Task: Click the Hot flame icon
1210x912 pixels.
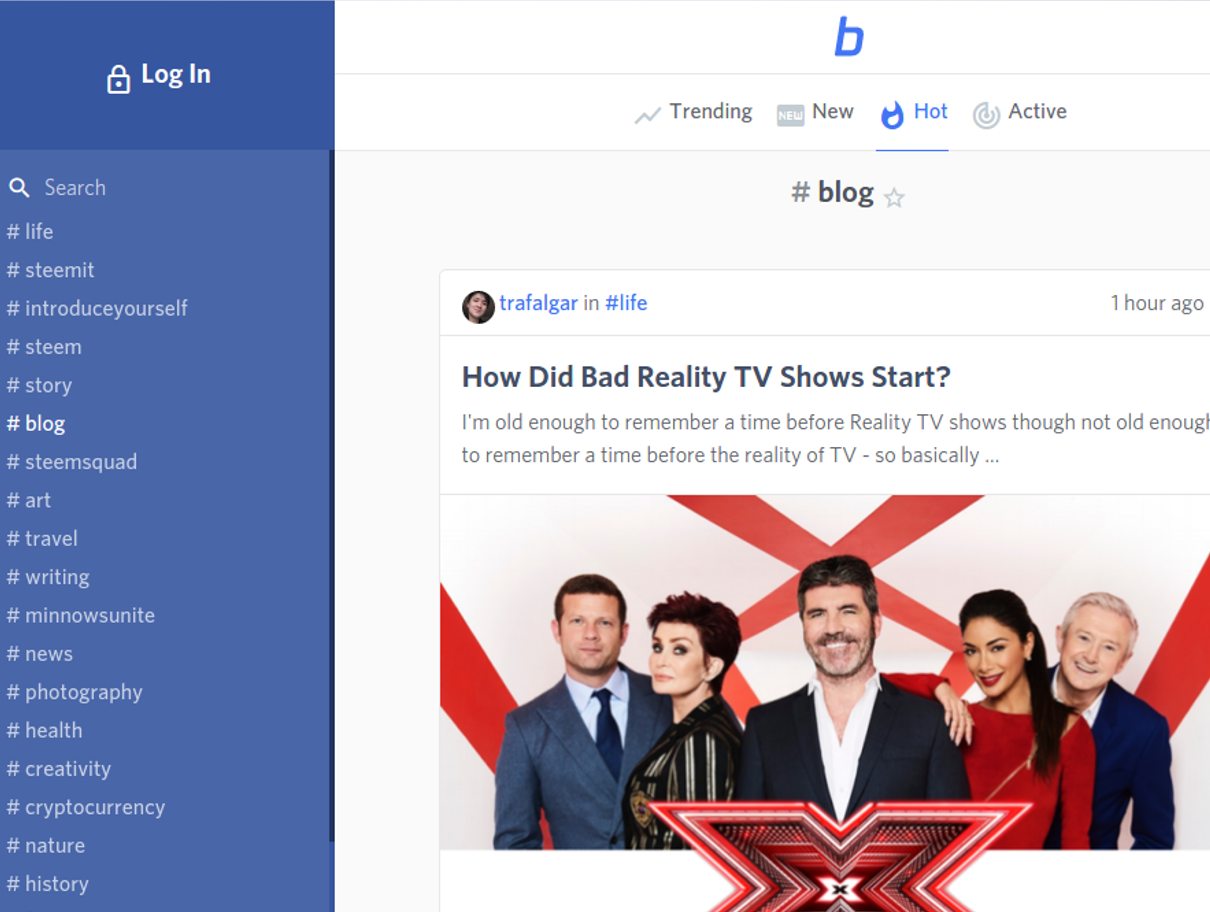Action: point(891,115)
